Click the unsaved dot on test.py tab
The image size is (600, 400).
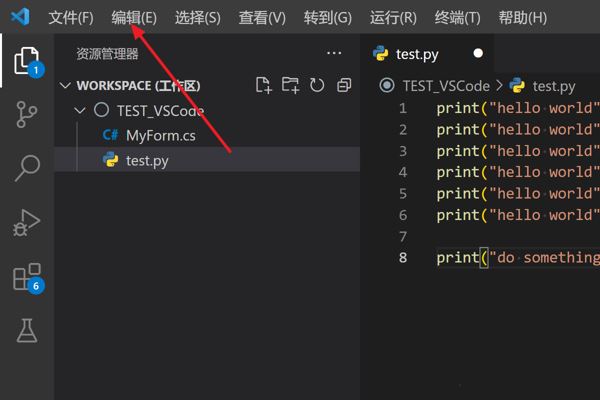tap(478, 54)
